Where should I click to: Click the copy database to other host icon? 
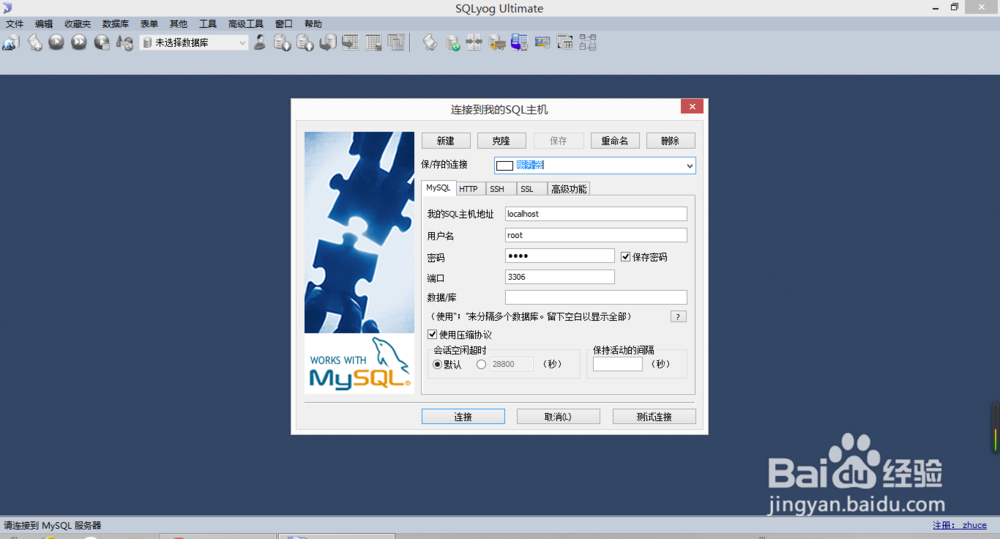click(x=328, y=43)
